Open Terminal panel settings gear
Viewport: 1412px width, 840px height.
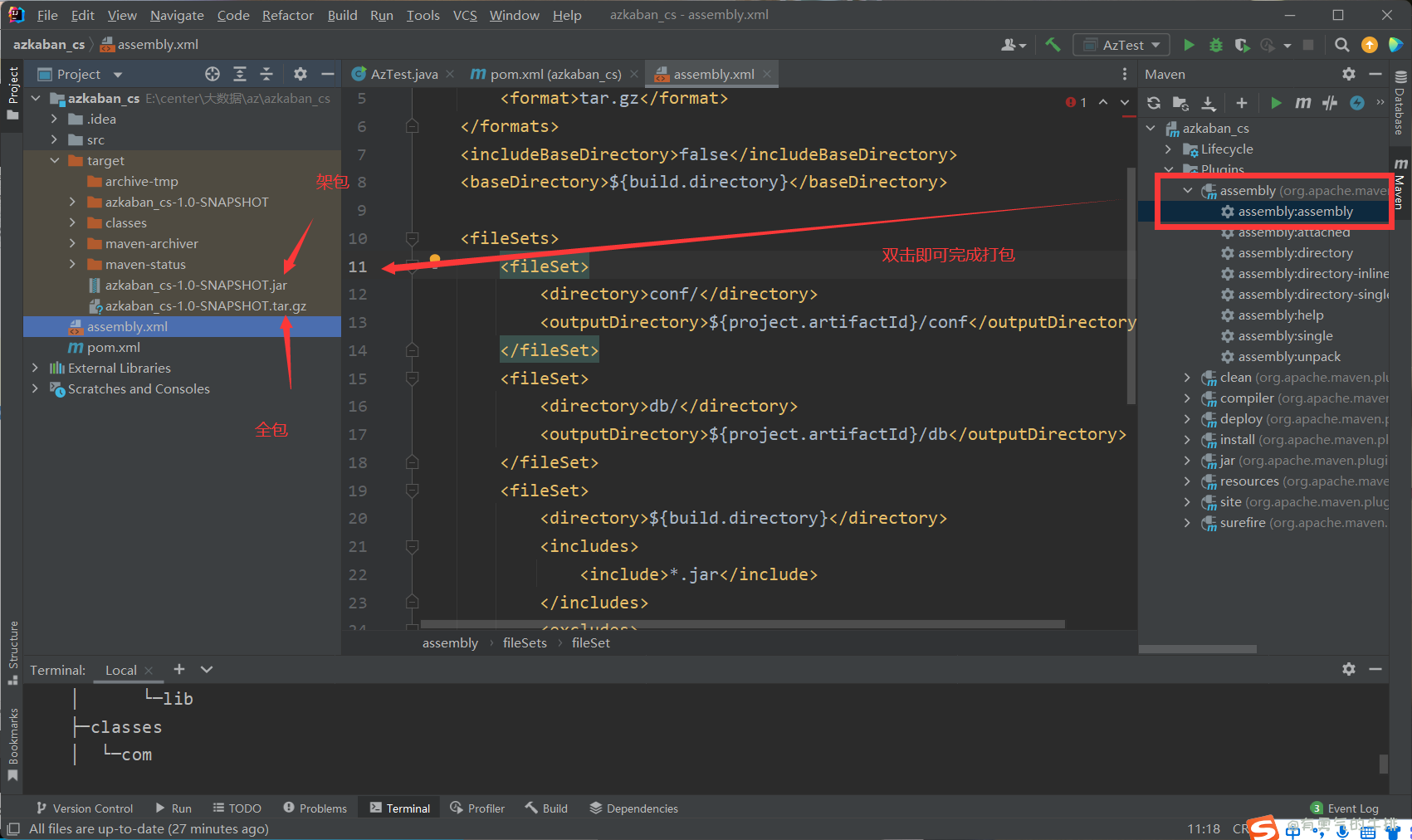pyautogui.click(x=1349, y=669)
